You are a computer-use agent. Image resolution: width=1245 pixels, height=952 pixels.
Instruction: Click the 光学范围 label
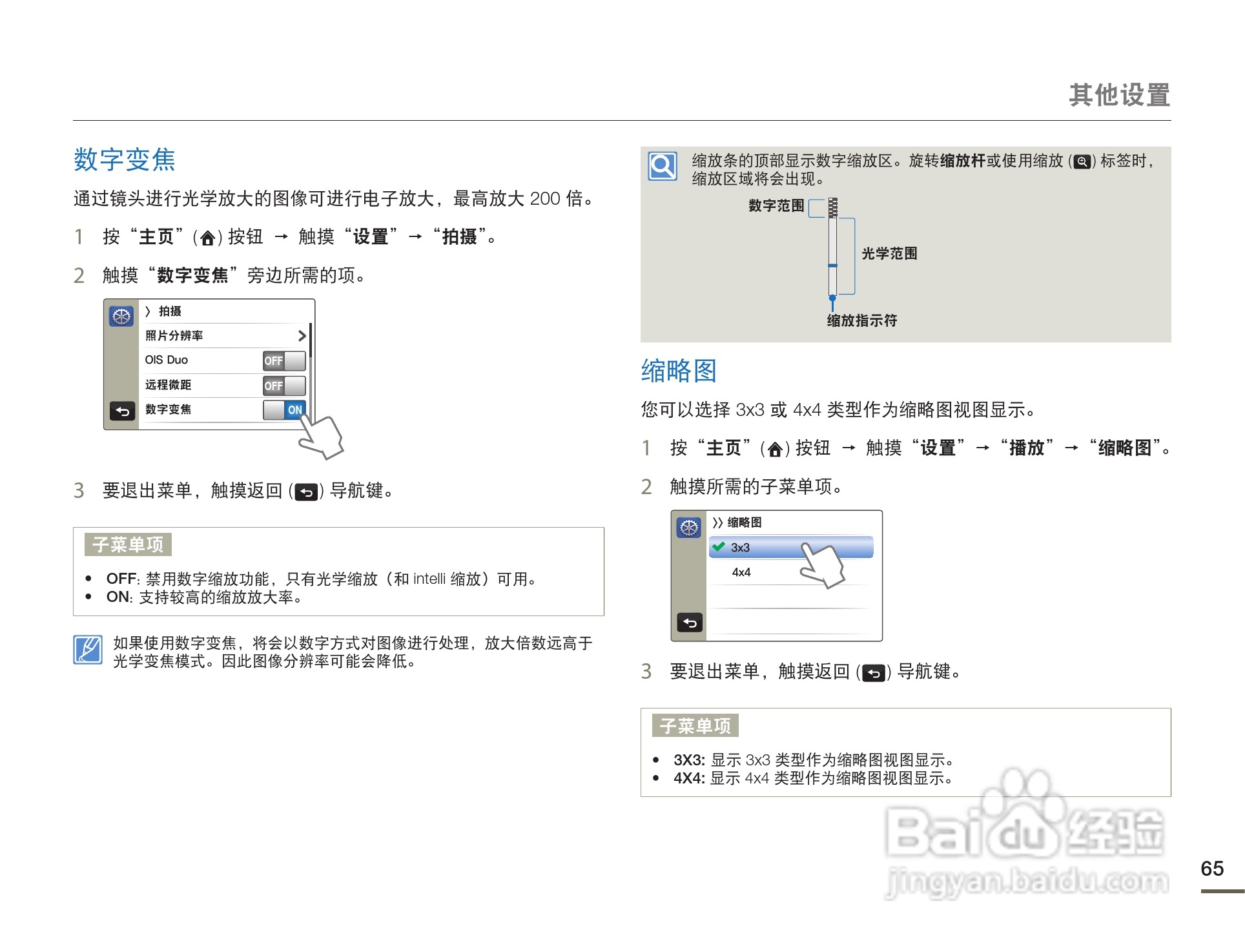click(x=889, y=253)
